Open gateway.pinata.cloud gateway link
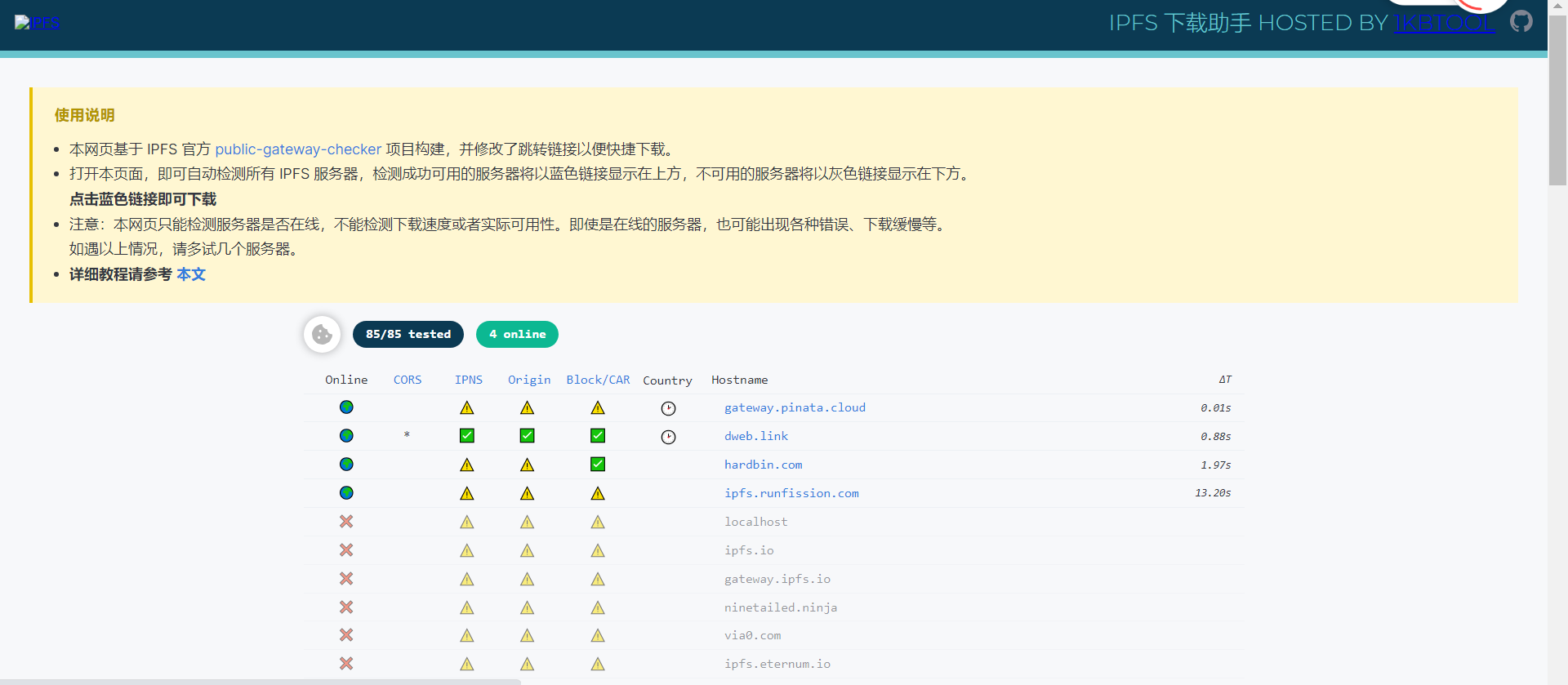Screen dimensions: 1568x685 795,407
